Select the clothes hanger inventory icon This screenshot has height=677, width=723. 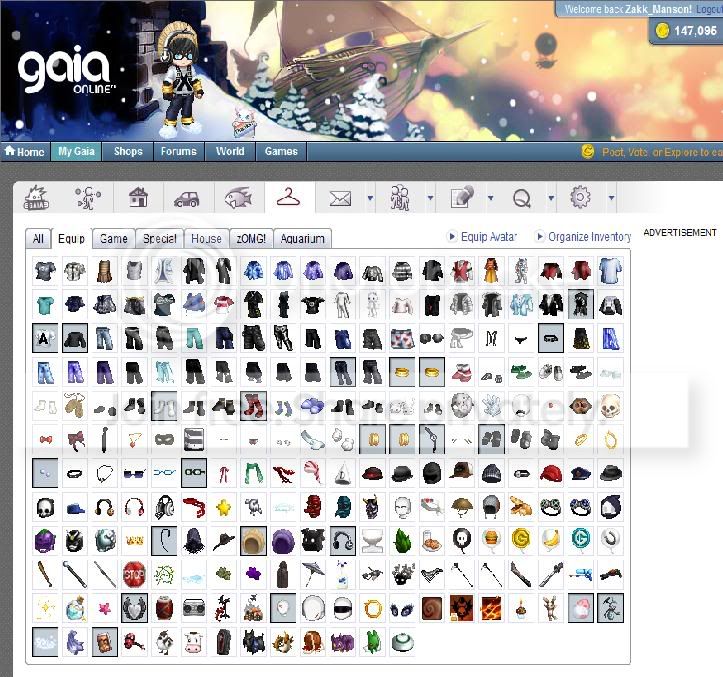[289, 197]
